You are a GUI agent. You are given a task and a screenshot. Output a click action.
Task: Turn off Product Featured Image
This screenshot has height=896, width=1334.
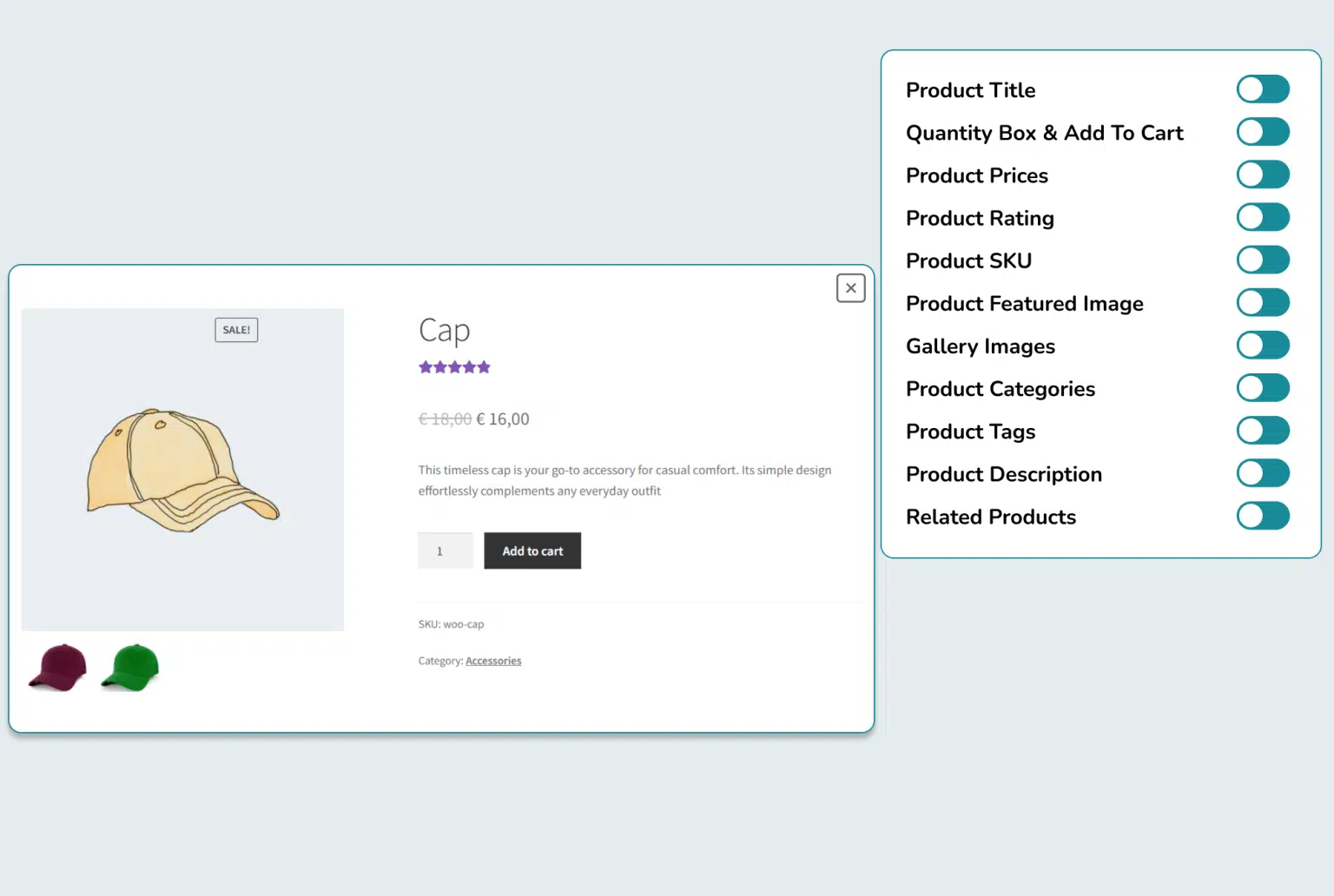click(1262, 303)
